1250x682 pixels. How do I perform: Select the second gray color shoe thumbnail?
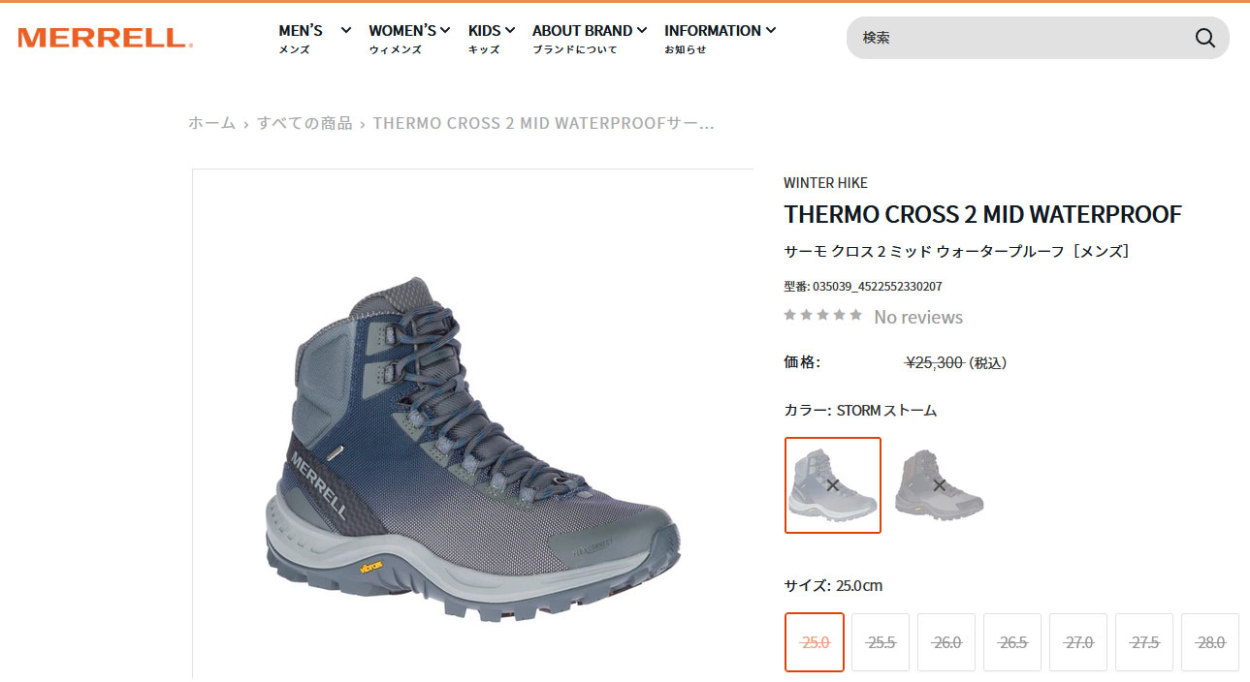pos(939,485)
